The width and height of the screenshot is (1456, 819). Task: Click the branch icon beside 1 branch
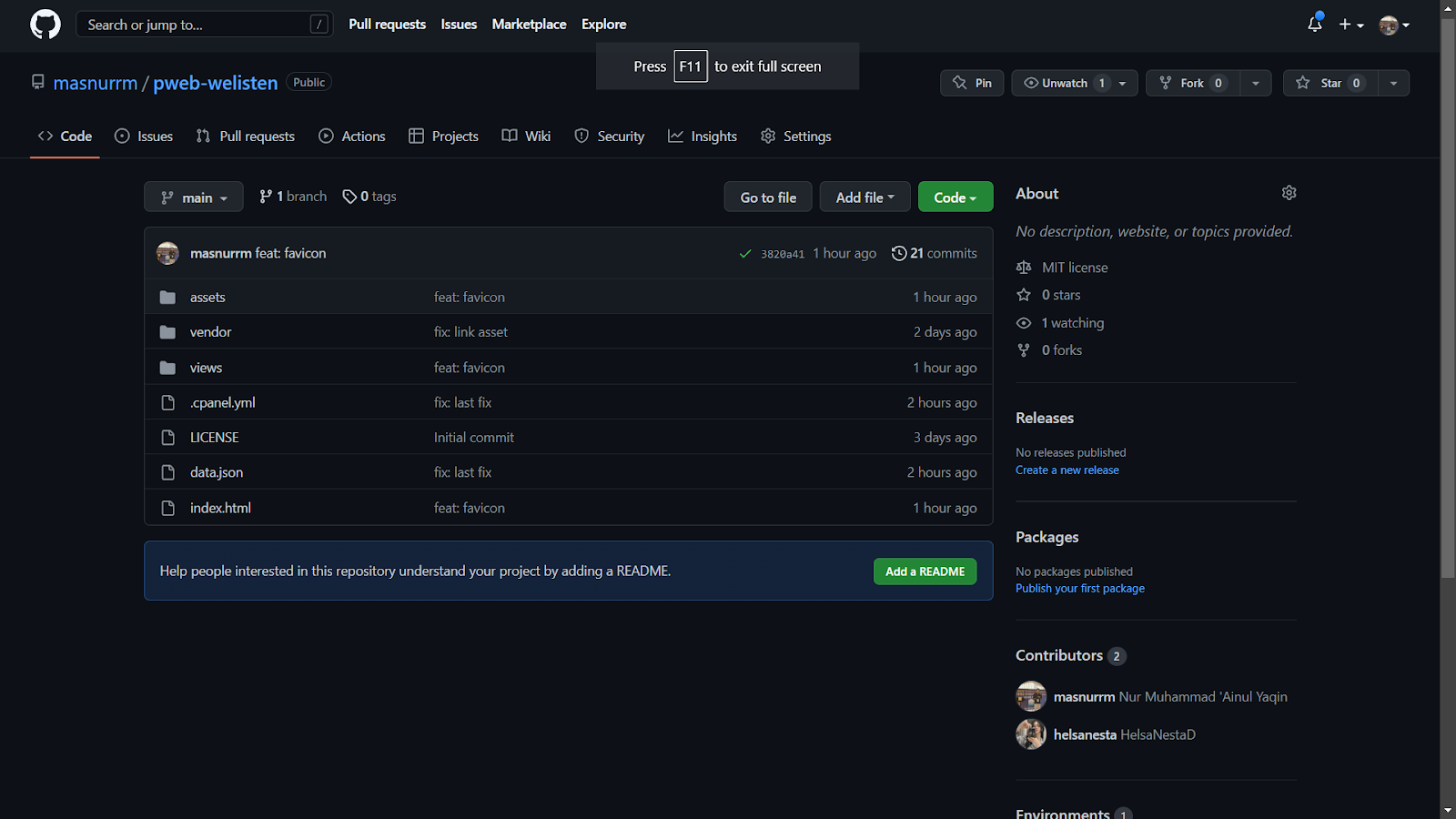(266, 197)
